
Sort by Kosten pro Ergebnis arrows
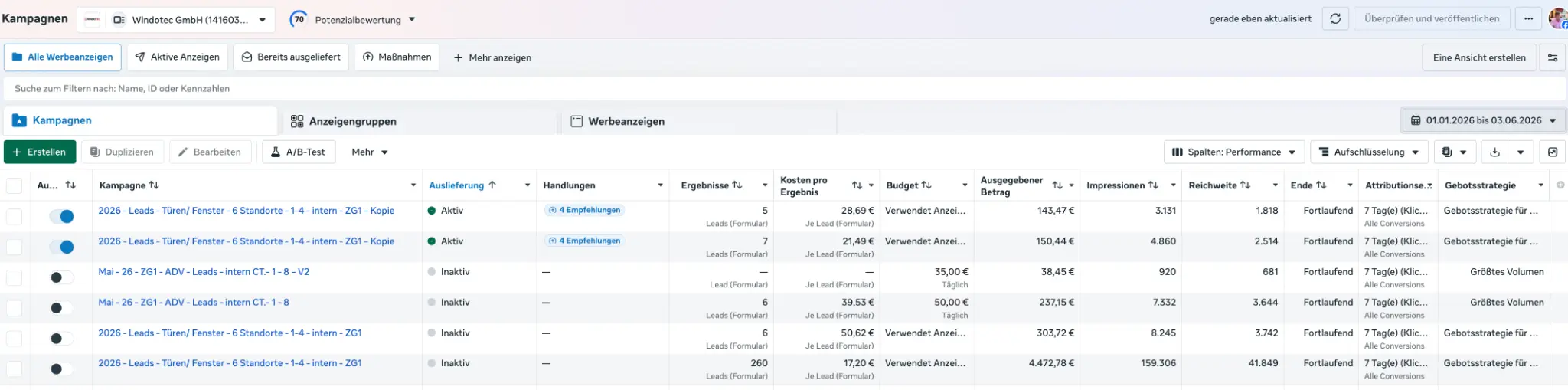pos(857,185)
